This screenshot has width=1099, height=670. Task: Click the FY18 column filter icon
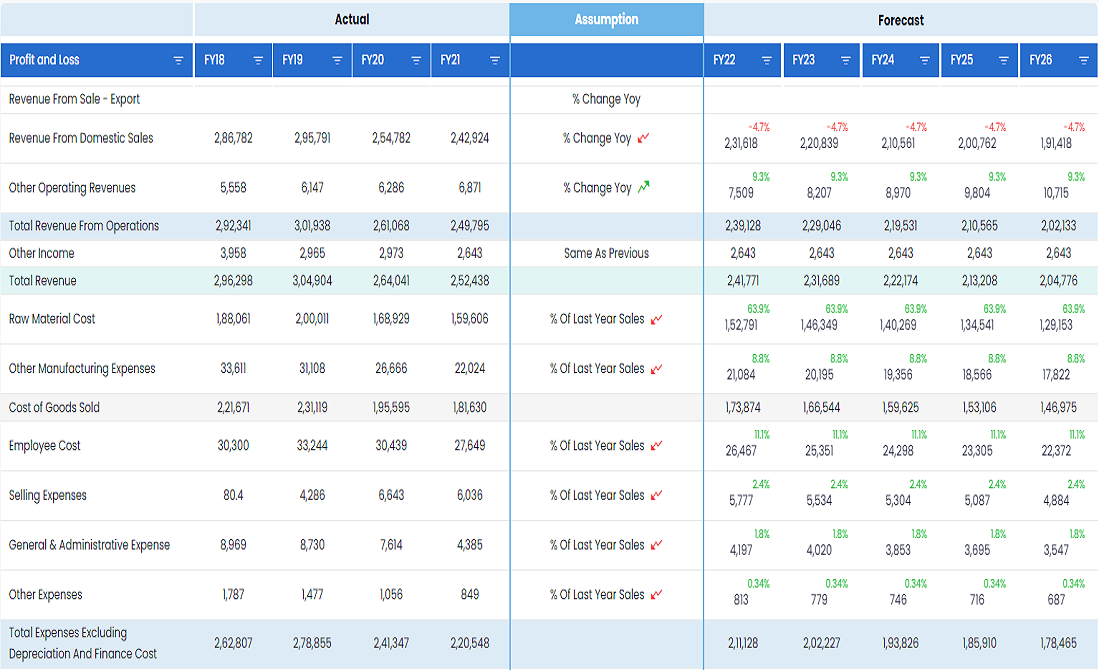click(258, 61)
